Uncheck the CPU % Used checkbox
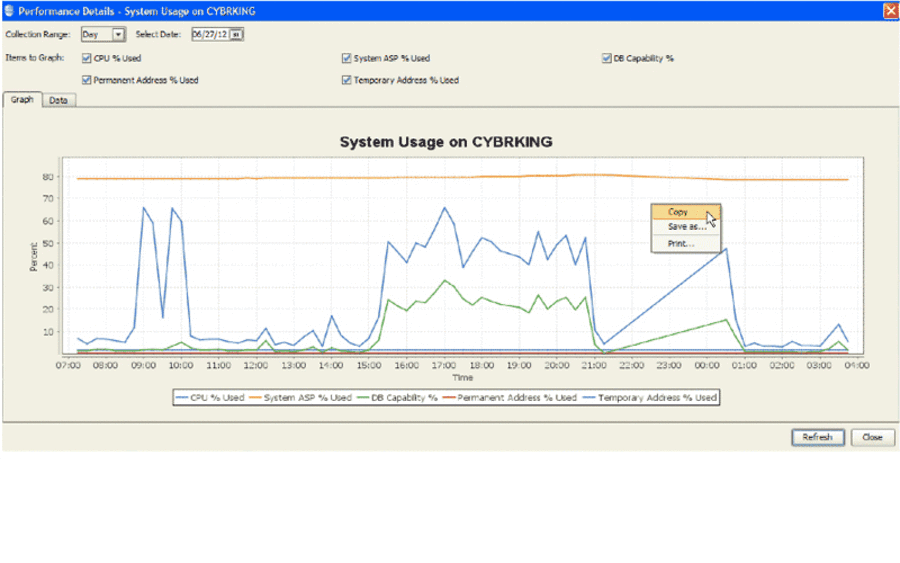 pos(87,58)
